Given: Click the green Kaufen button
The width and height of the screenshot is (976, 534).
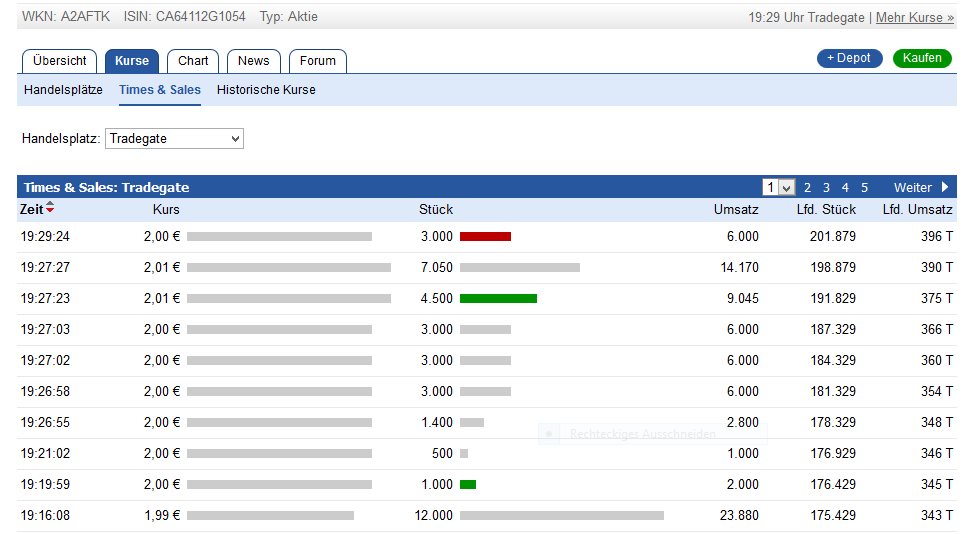Looking at the screenshot, I should 922,58.
